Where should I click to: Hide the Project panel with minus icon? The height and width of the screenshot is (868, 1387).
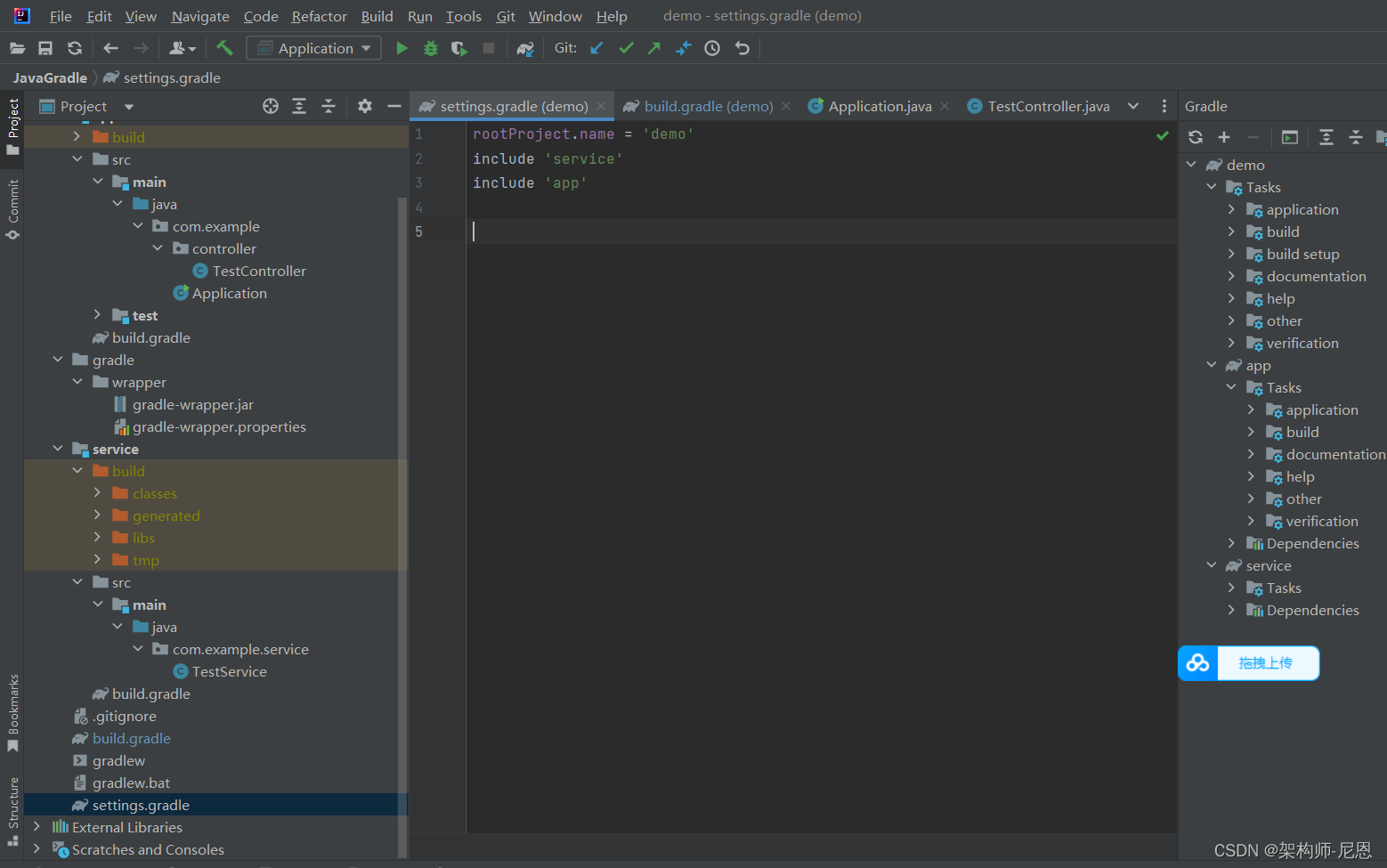tap(394, 106)
